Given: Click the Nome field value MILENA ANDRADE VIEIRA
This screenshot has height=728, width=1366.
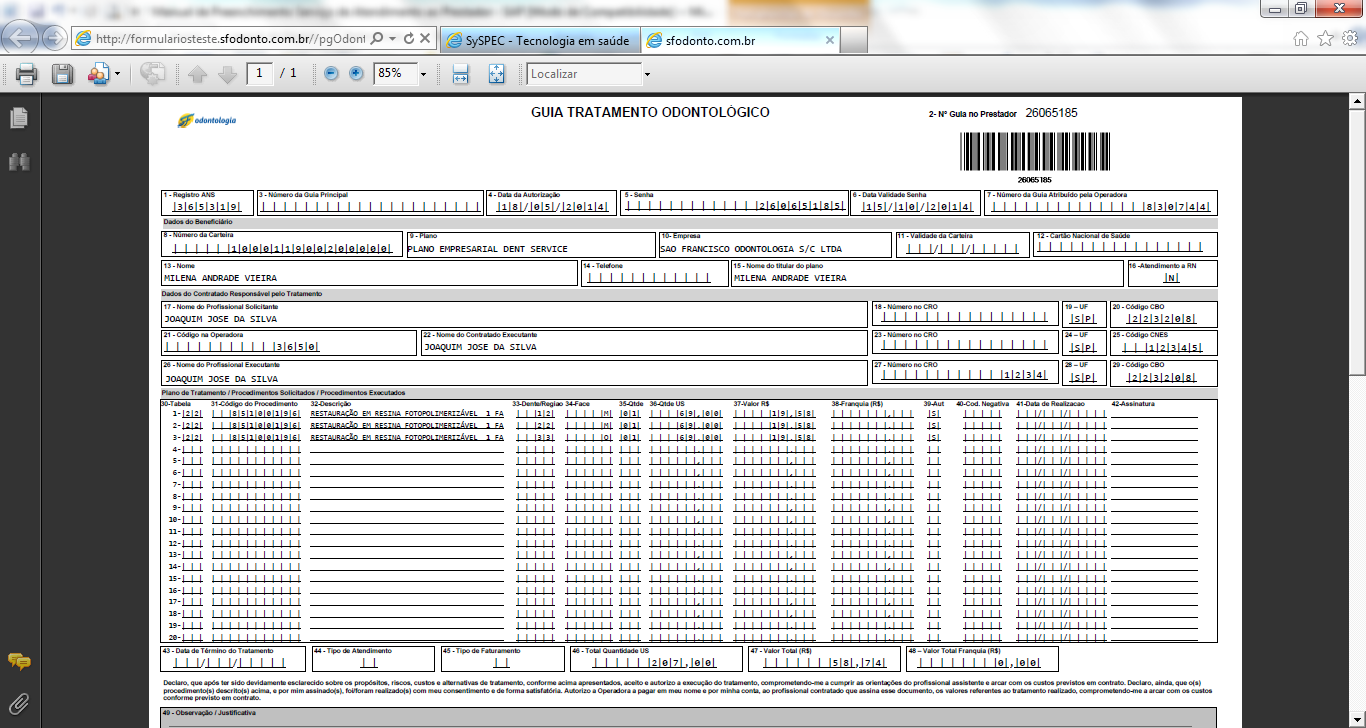Looking at the screenshot, I should pos(220,278).
